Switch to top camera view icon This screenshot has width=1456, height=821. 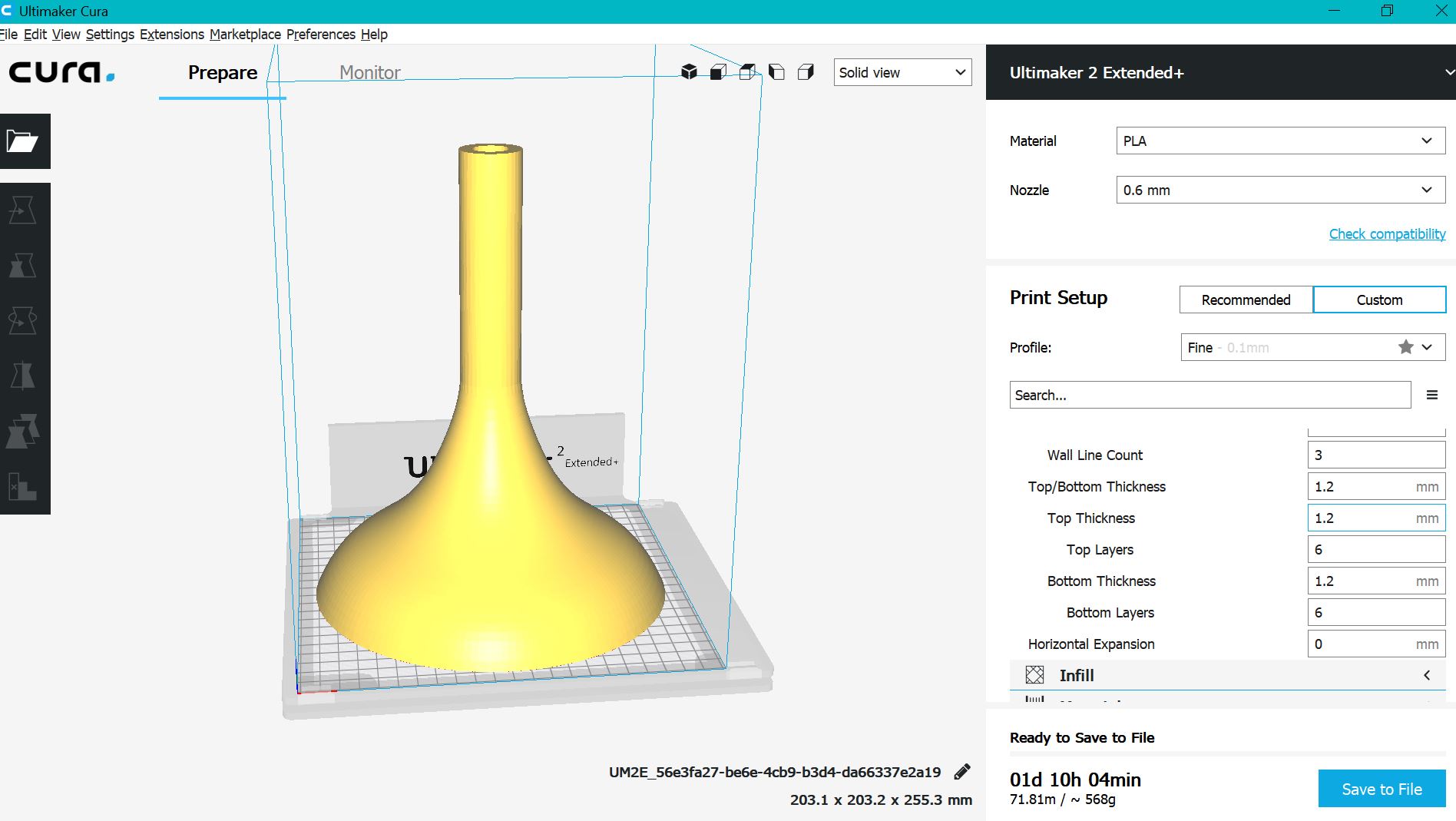747,72
